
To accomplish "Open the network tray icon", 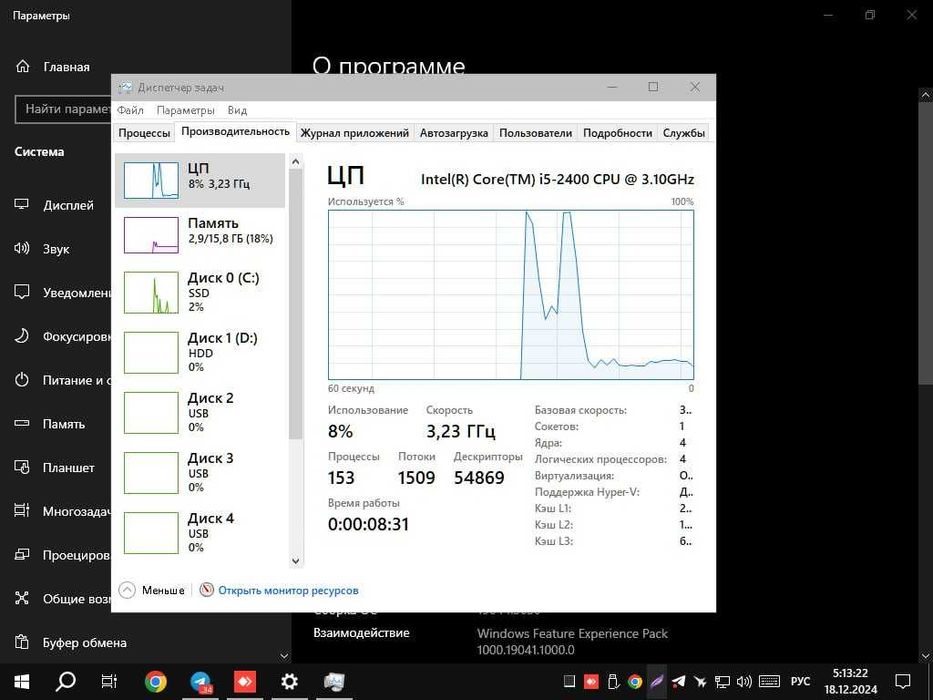I will (722, 681).
